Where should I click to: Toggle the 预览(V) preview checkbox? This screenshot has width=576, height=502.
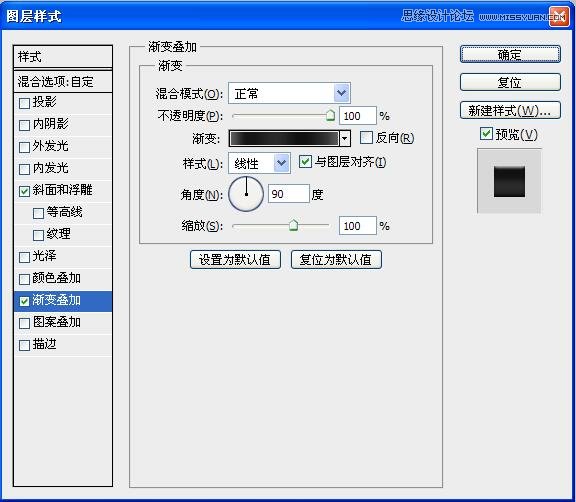point(486,134)
